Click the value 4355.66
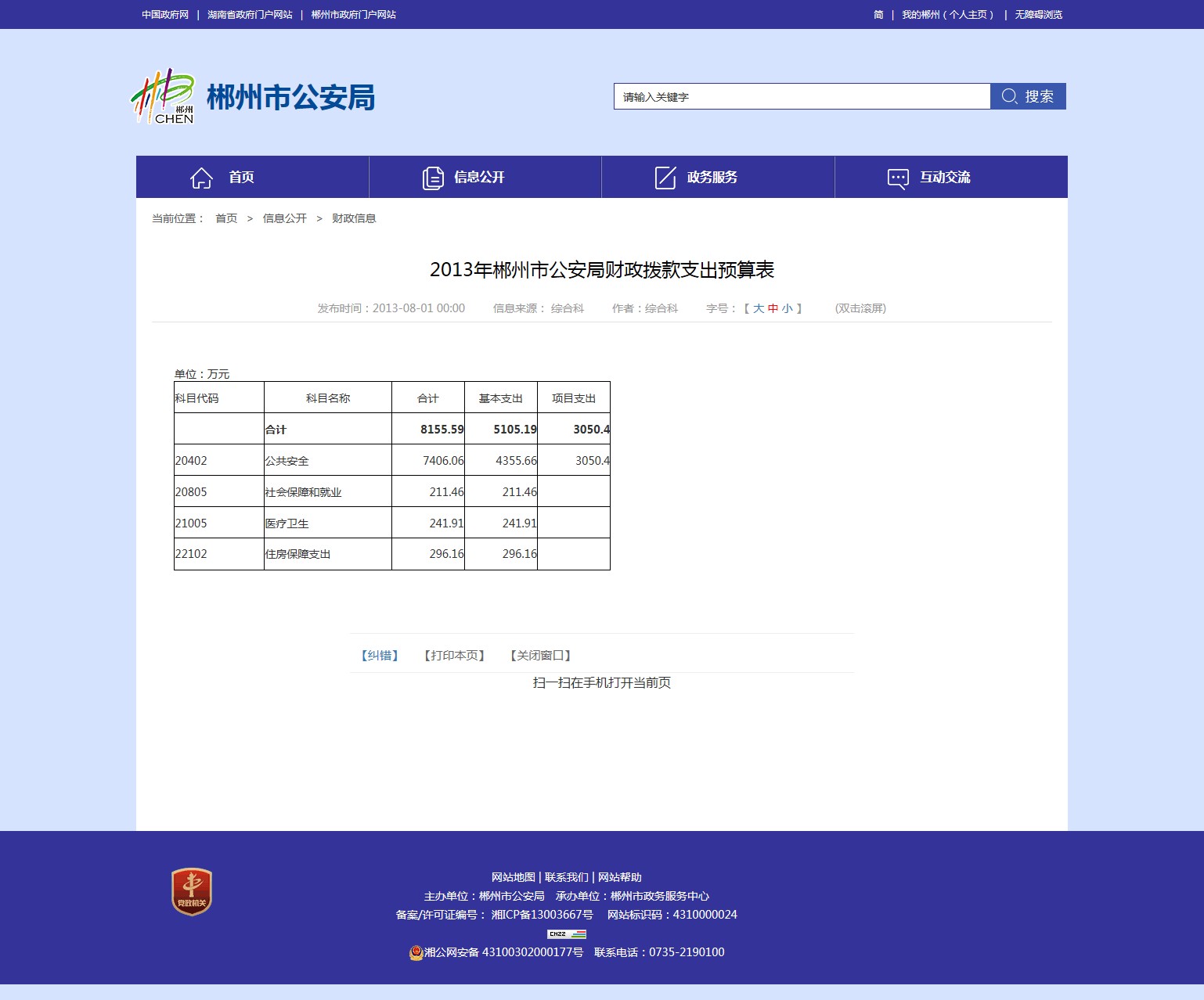The width and height of the screenshot is (1204, 1000). click(x=516, y=461)
